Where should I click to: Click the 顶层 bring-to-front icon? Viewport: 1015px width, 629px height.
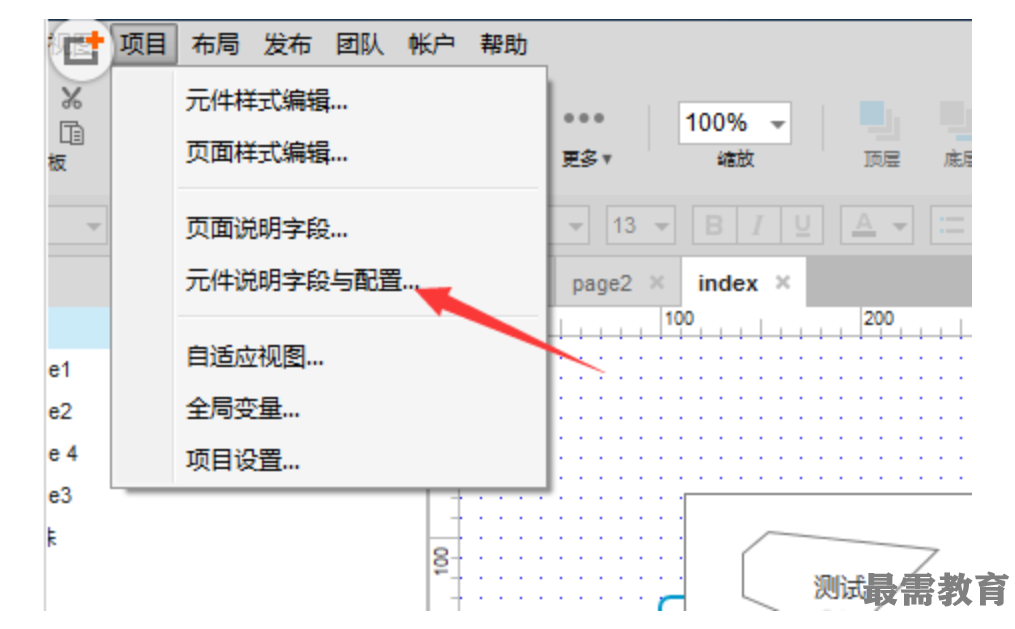coord(880,120)
